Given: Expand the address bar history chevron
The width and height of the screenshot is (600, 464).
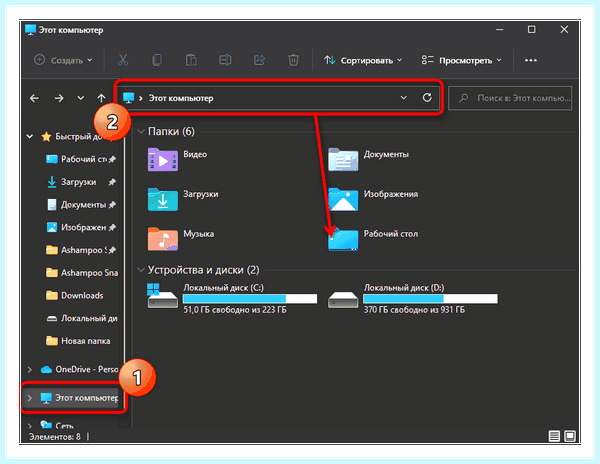Looking at the screenshot, I should click(x=404, y=98).
